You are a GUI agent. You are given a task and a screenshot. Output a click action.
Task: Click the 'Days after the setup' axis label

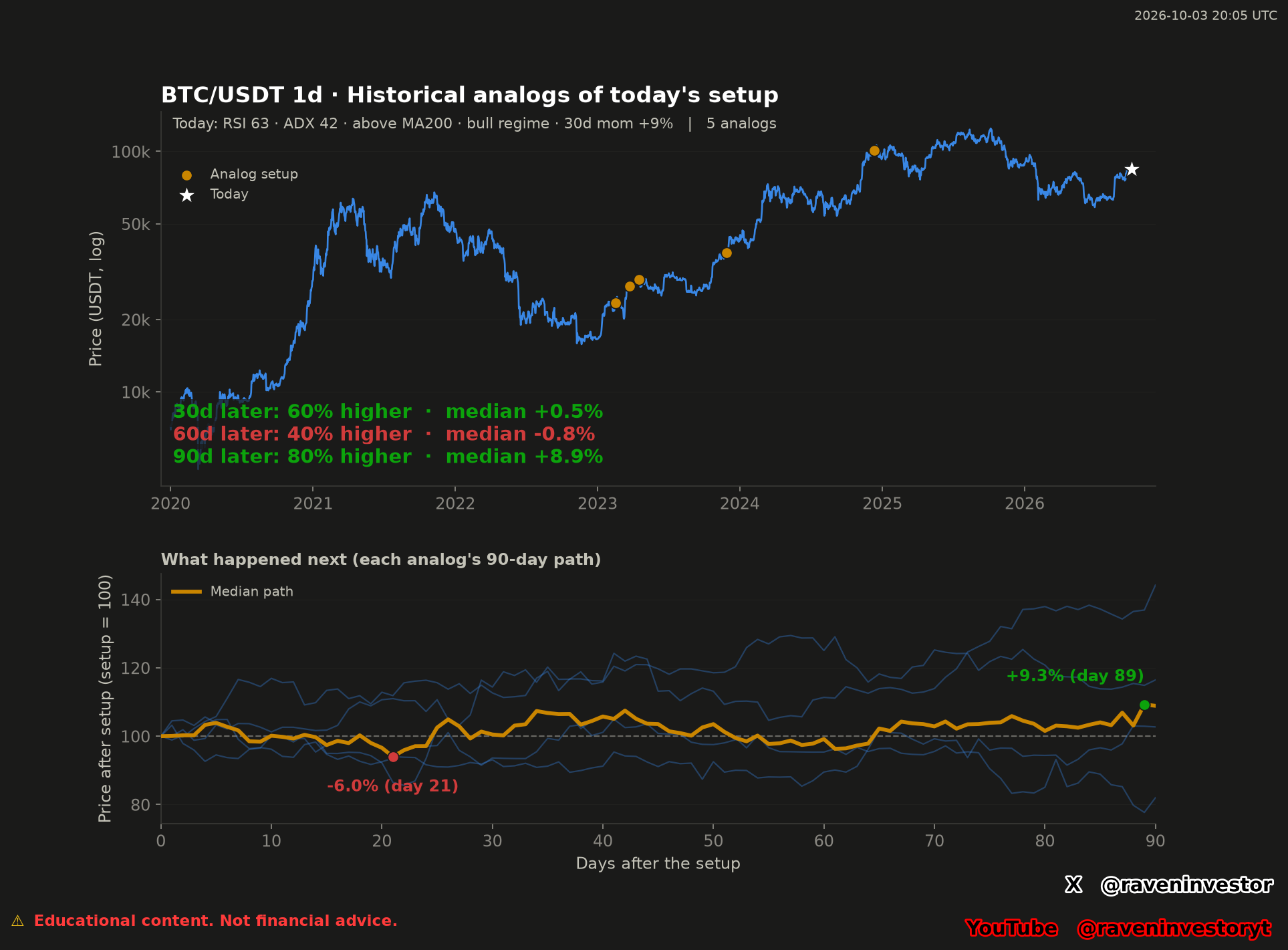pyautogui.click(x=658, y=864)
